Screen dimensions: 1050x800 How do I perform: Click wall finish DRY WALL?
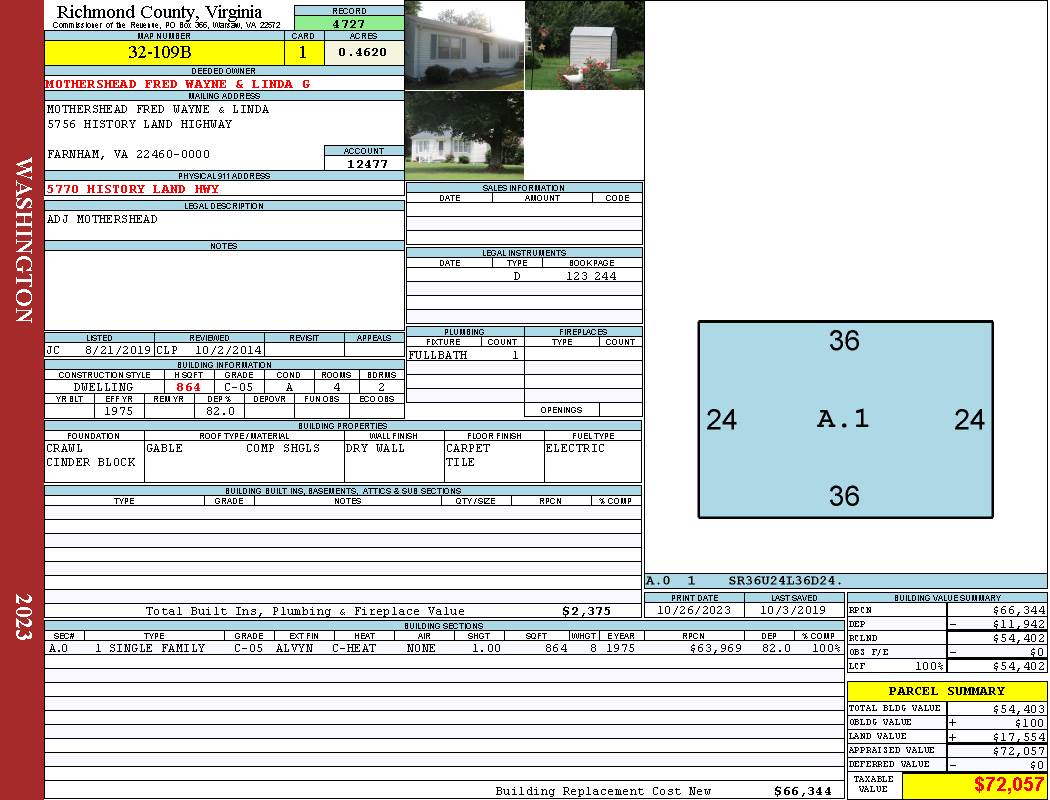(375, 448)
